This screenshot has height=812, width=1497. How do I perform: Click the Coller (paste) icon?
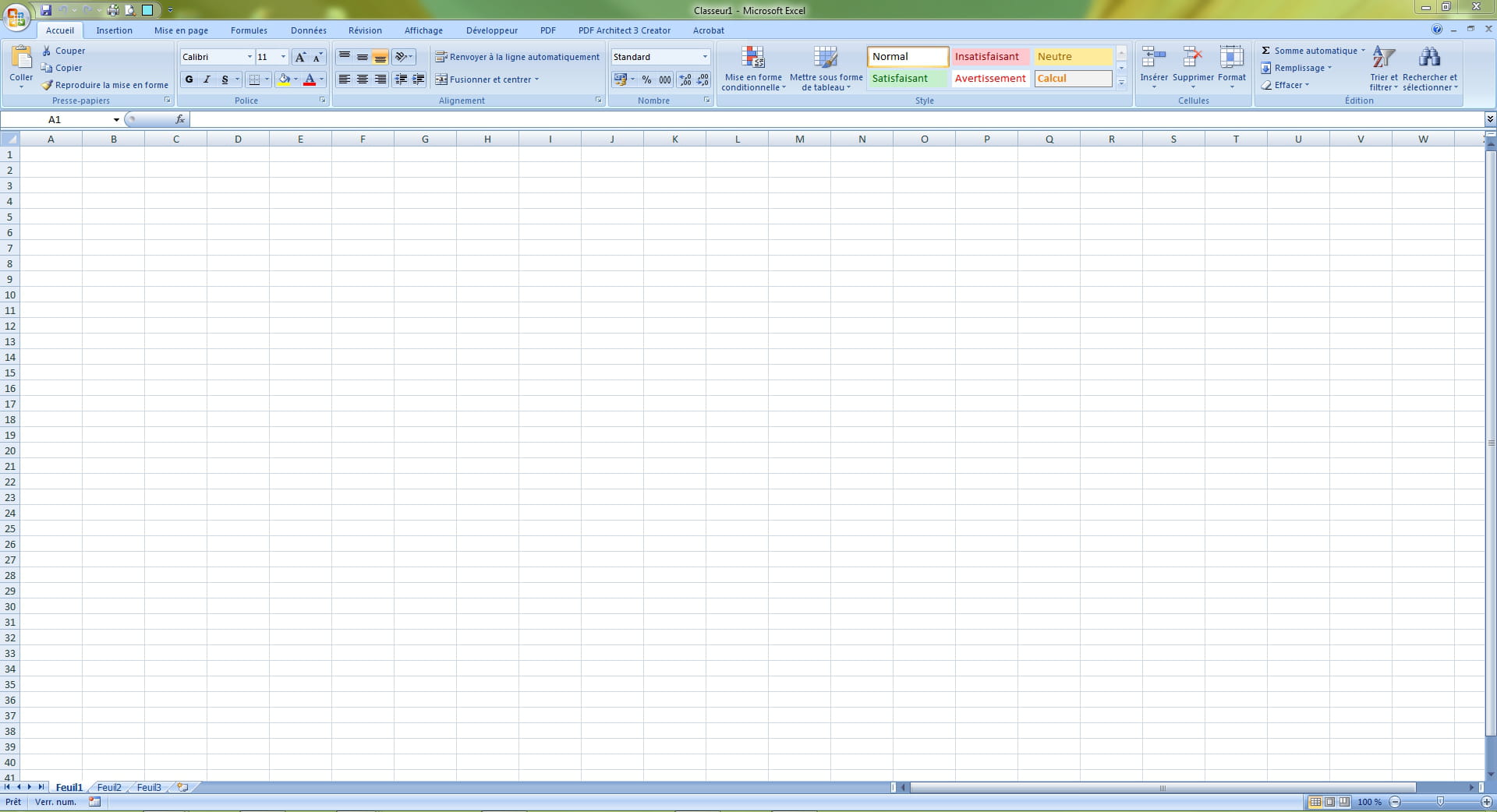(21, 58)
